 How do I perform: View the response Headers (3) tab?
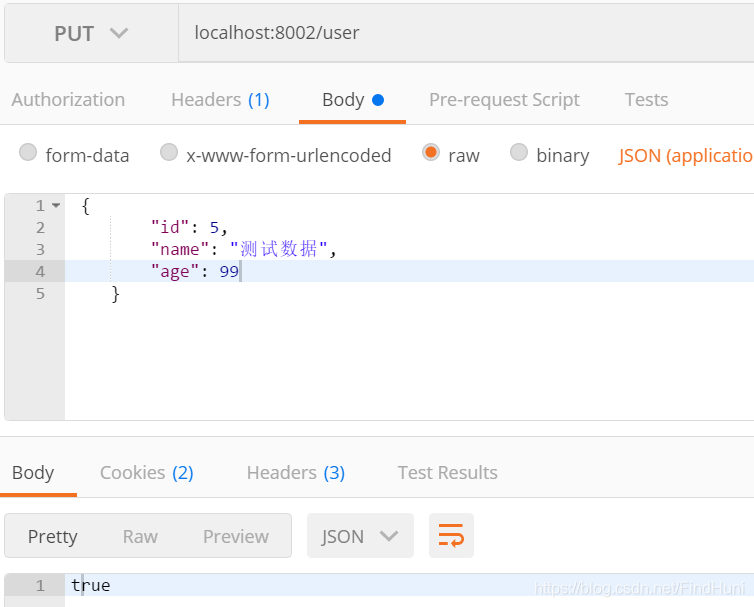pos(296,473)
